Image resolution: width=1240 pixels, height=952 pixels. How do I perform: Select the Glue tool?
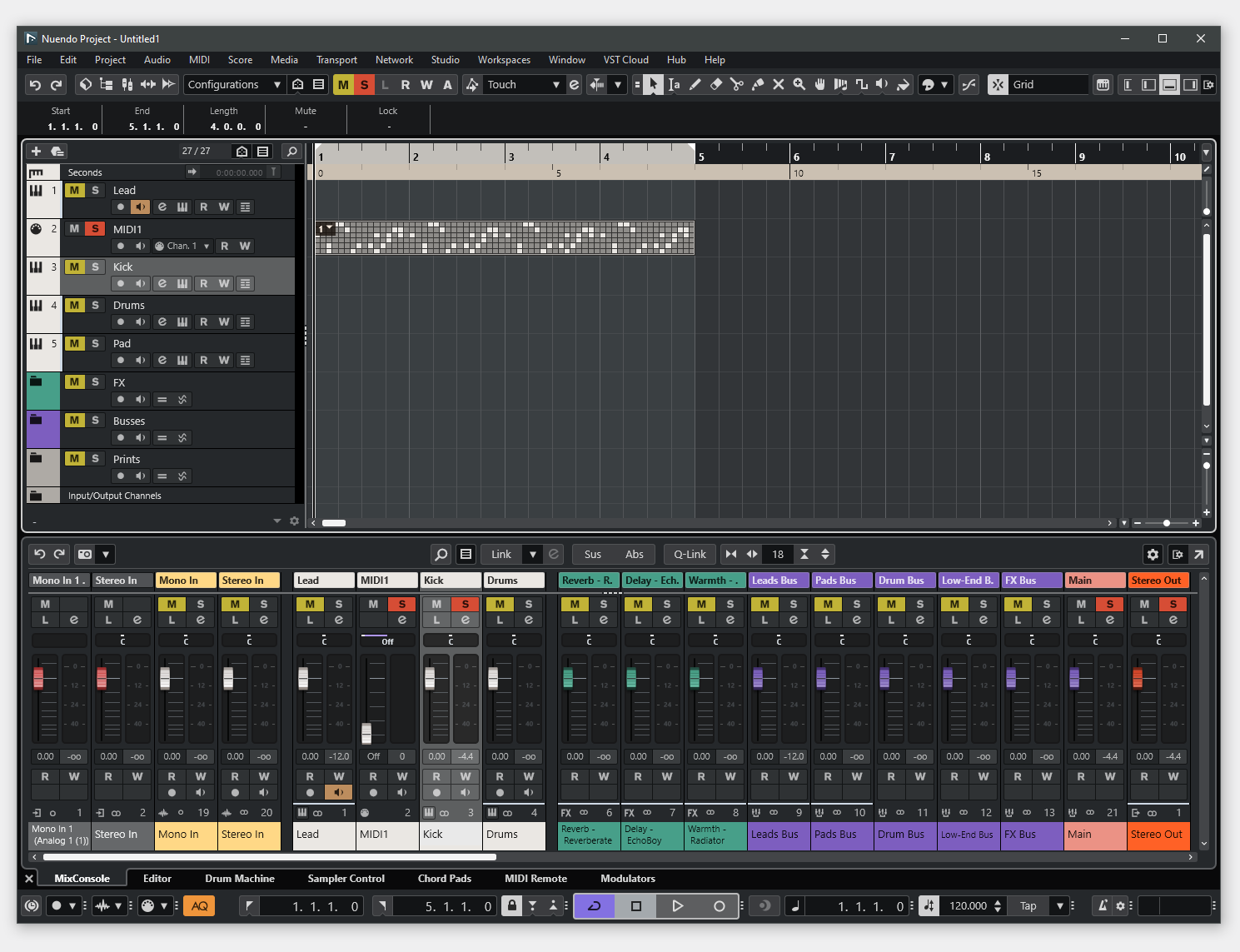pyautogui.click(x=757, y=84)
